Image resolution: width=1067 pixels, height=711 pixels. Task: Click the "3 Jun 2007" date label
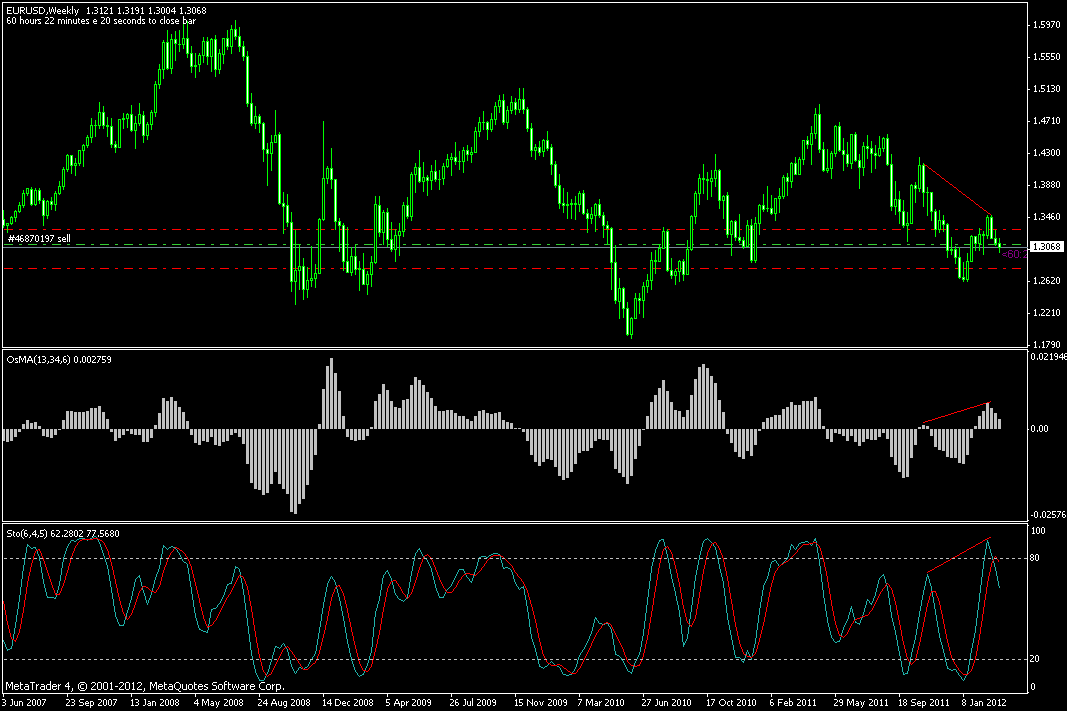pos(24,702)
